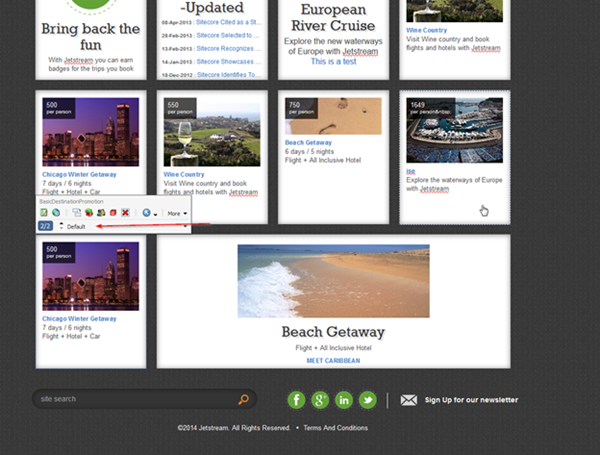Screen dimensions: 600x455
Task: Click the red-green cube icon in the toolbar
Action: [x=89, y=212]
